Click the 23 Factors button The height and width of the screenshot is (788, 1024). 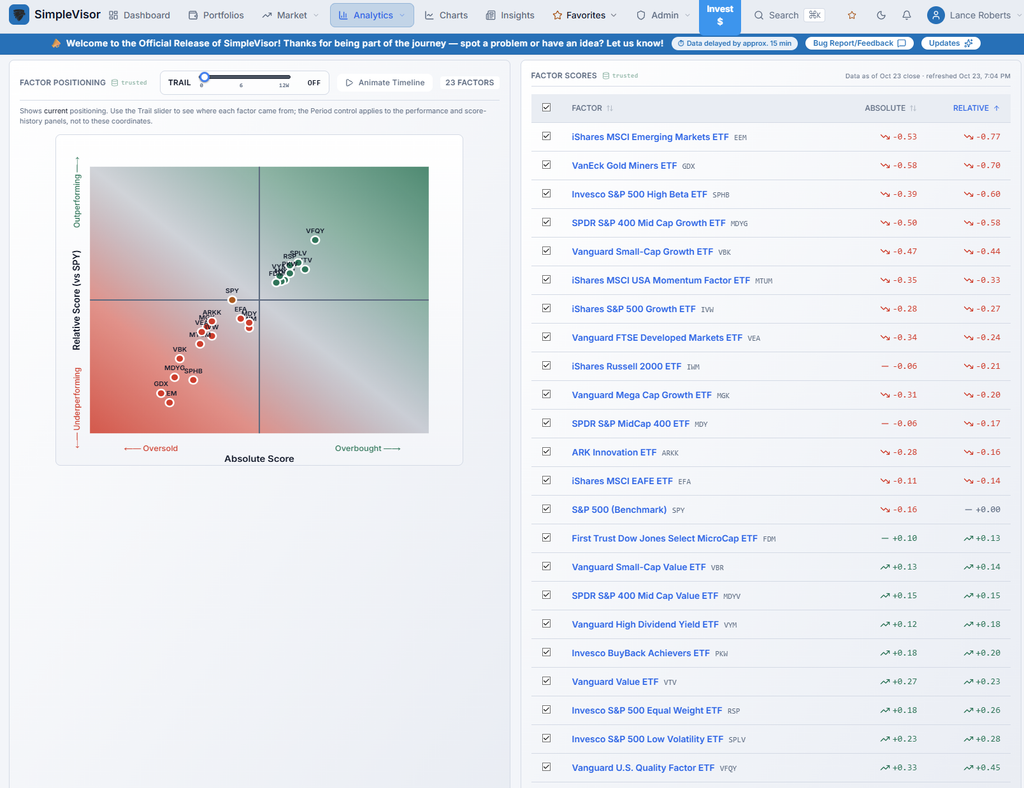tap(470, 83)
